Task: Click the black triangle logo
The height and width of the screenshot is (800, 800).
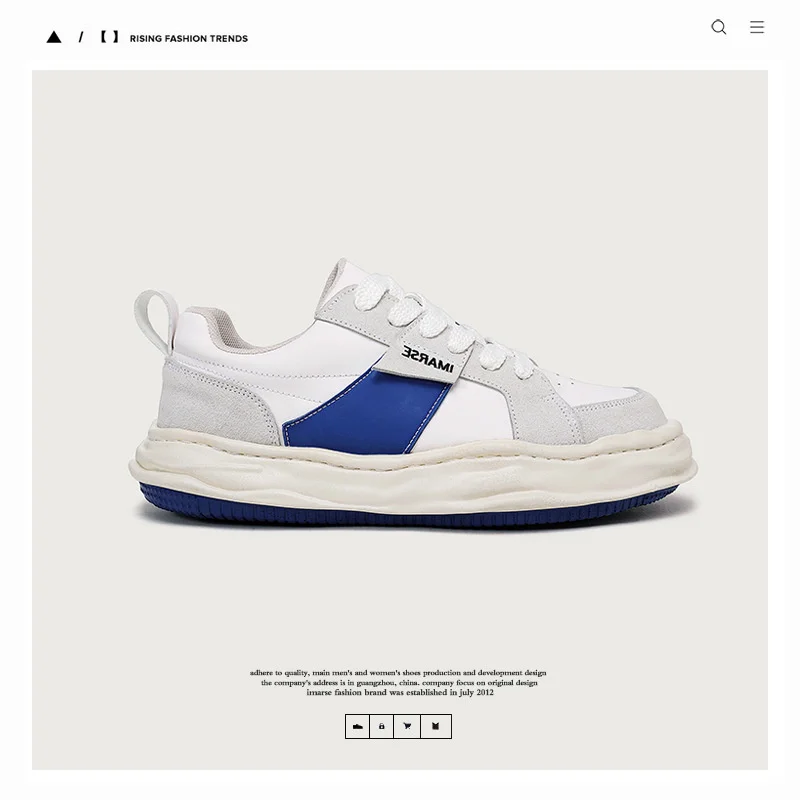Action: tap(54, 37)
